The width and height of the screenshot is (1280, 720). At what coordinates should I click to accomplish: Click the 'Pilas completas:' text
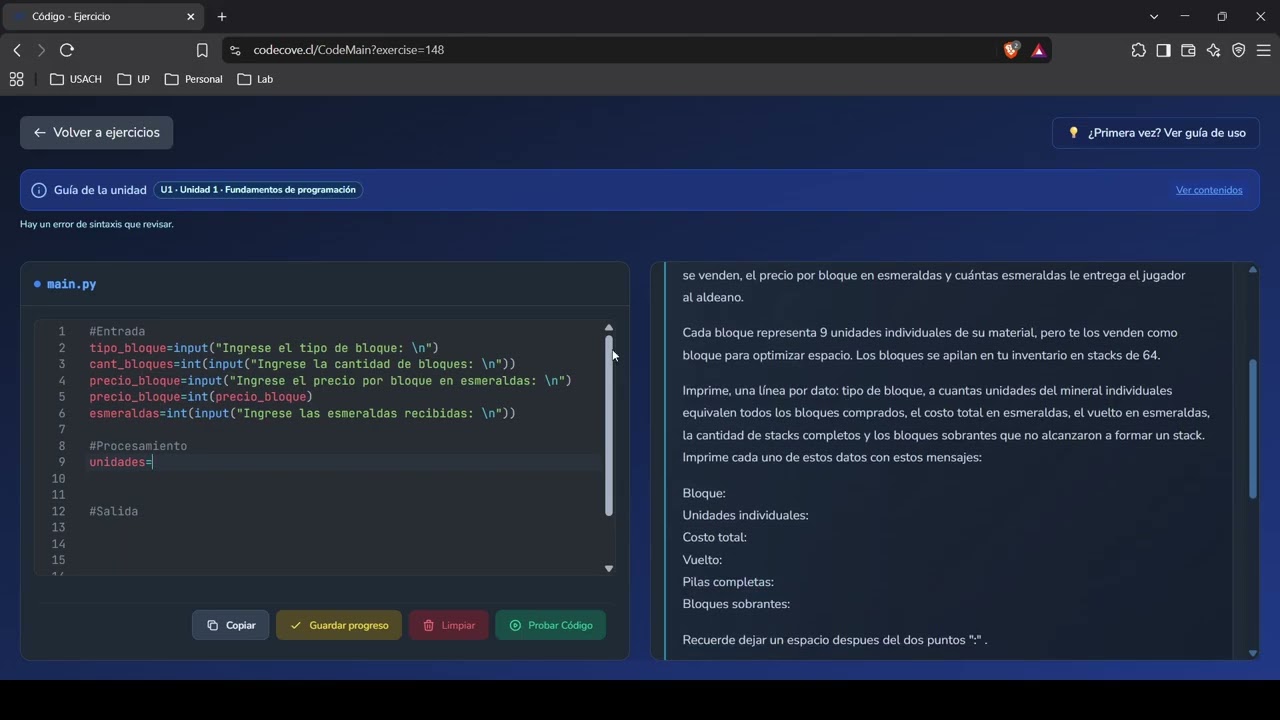[x=728, y=582]
